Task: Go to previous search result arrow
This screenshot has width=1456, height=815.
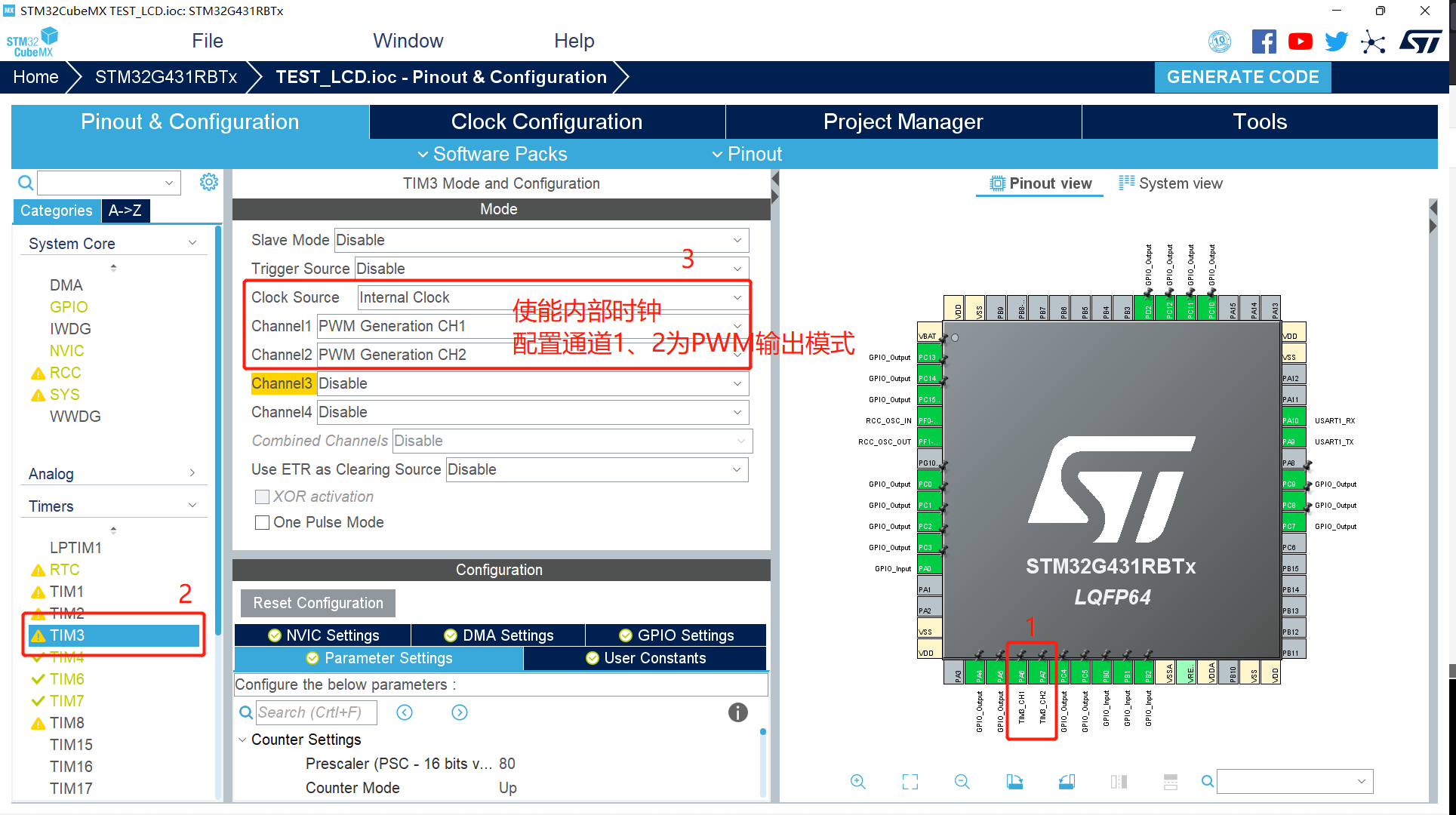Action: [405, 712]
